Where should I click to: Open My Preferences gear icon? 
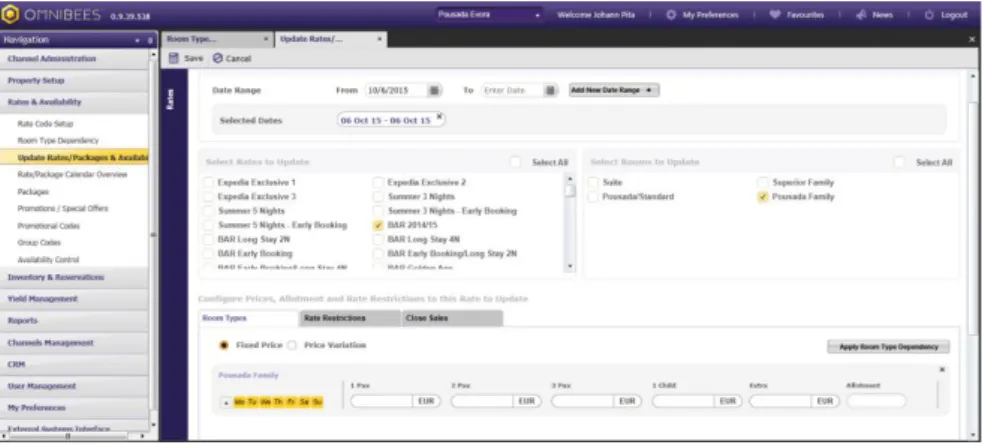[x=671, y=14]
